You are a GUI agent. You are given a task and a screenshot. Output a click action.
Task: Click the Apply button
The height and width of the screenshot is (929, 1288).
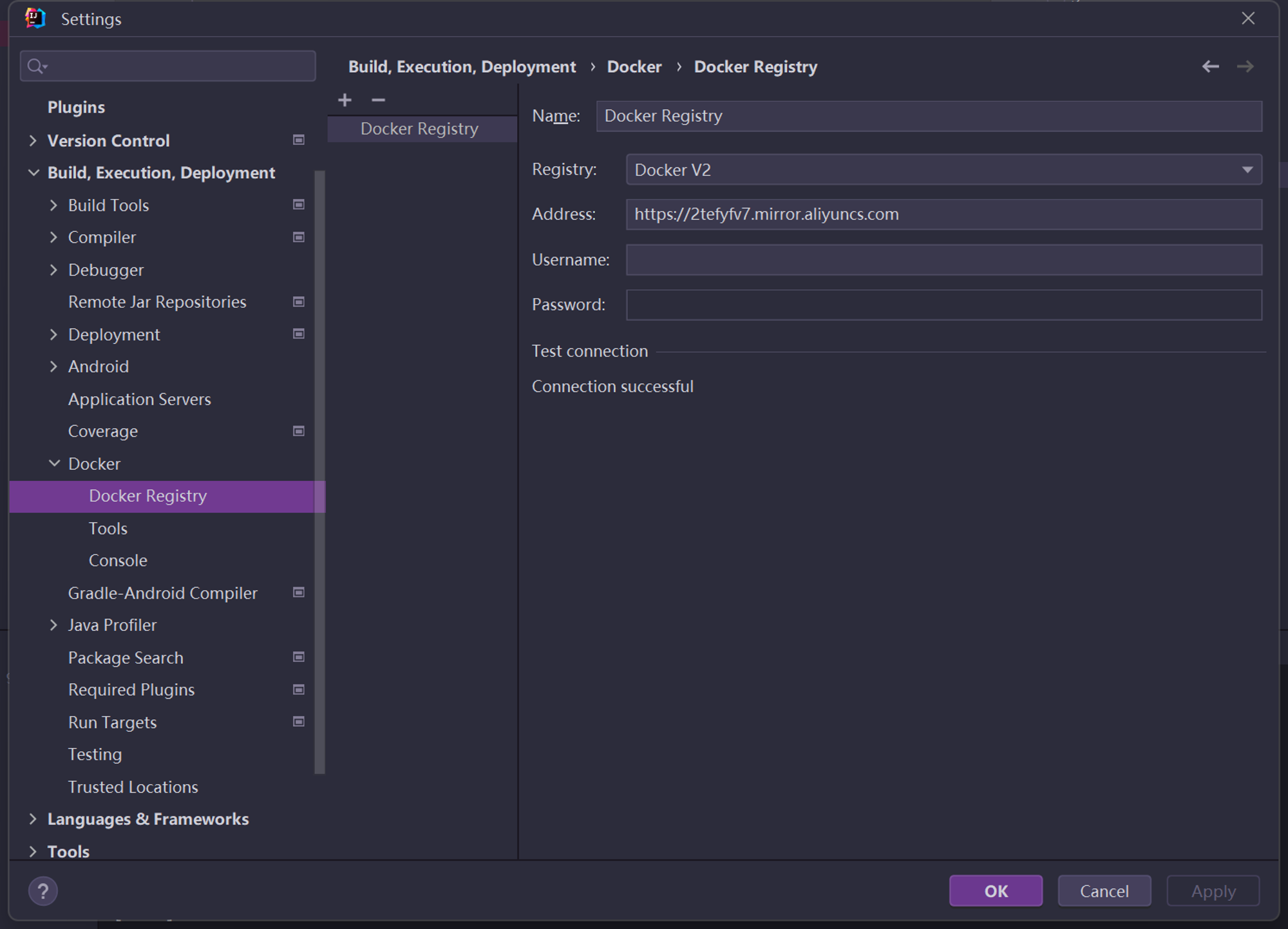(1213, 891)
